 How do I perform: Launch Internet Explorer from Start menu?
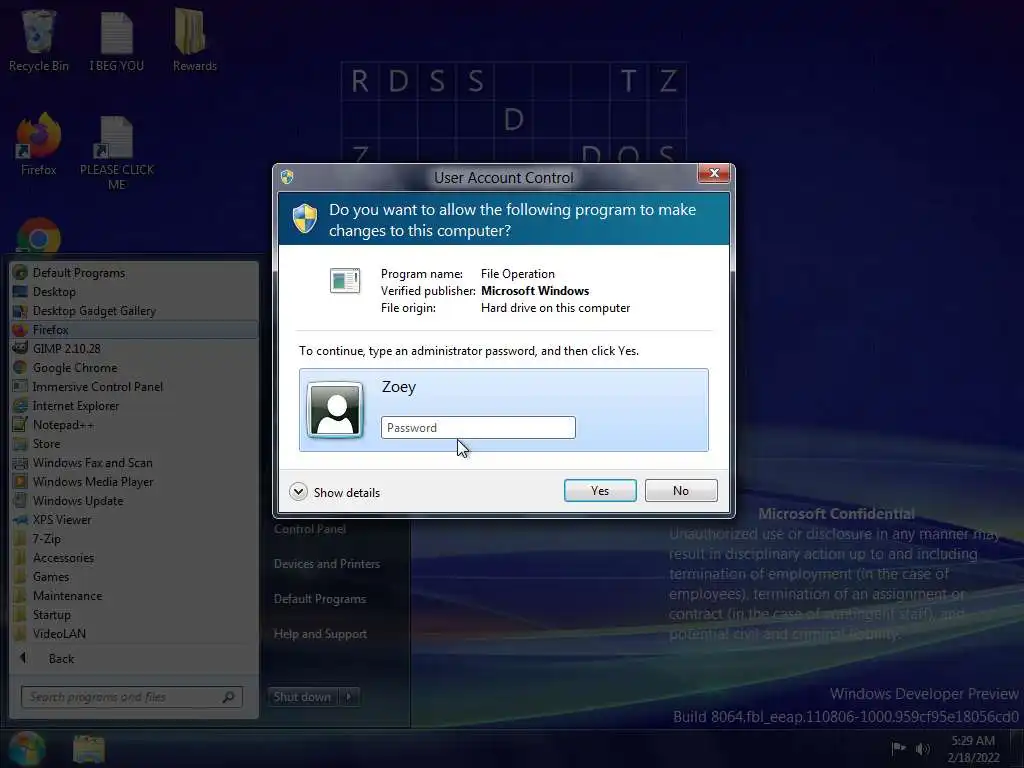[x=134, y=406]
